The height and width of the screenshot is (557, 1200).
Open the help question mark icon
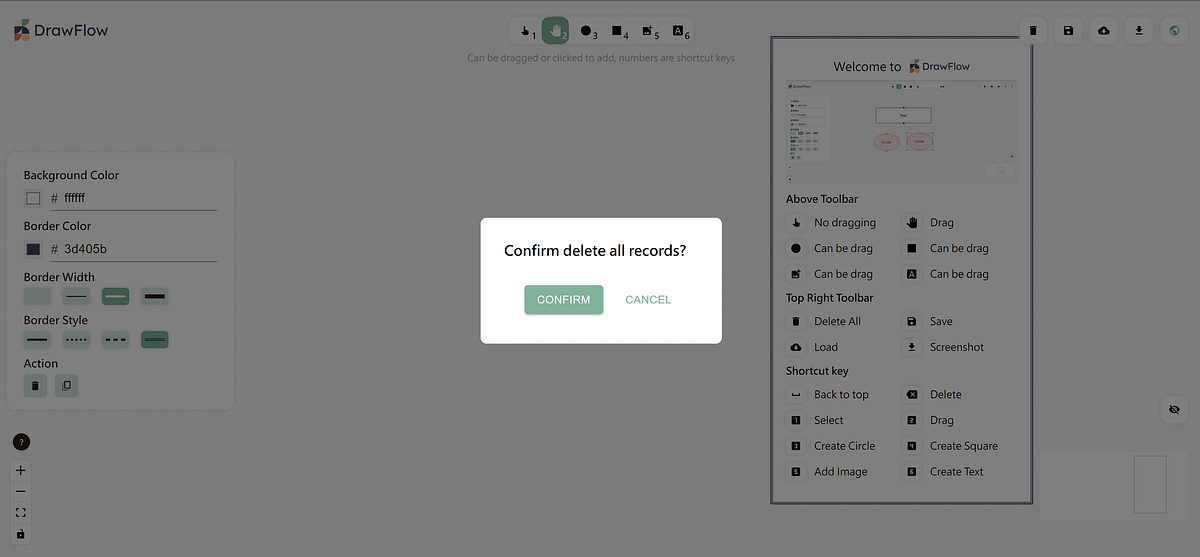click(x=21, y=441)
